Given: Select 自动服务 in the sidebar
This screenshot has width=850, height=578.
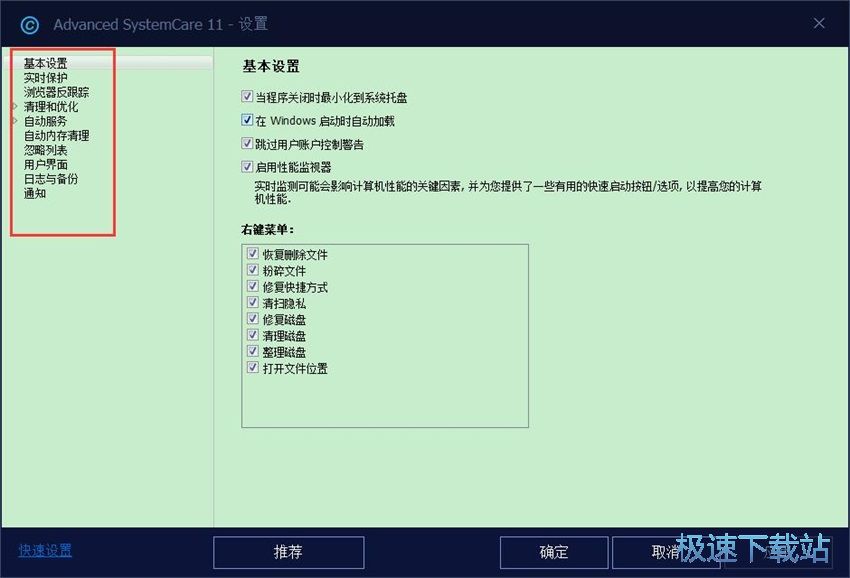Looking at the screenshot, I should [x=46, y=121].
